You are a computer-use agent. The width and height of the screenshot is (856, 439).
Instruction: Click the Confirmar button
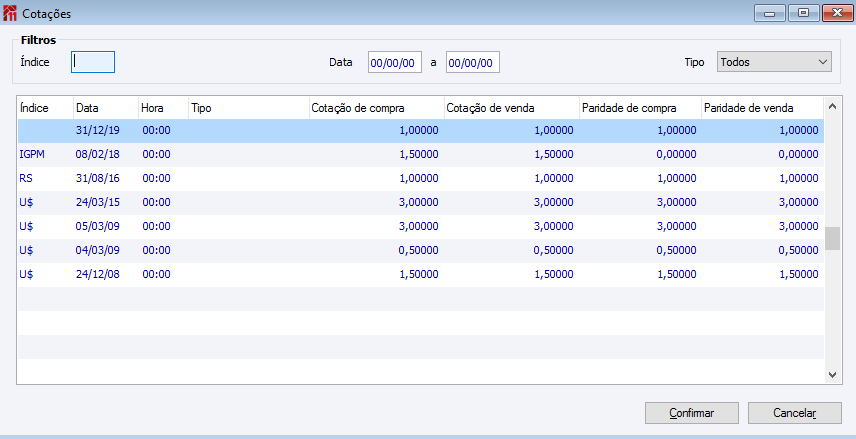(692, 413)
